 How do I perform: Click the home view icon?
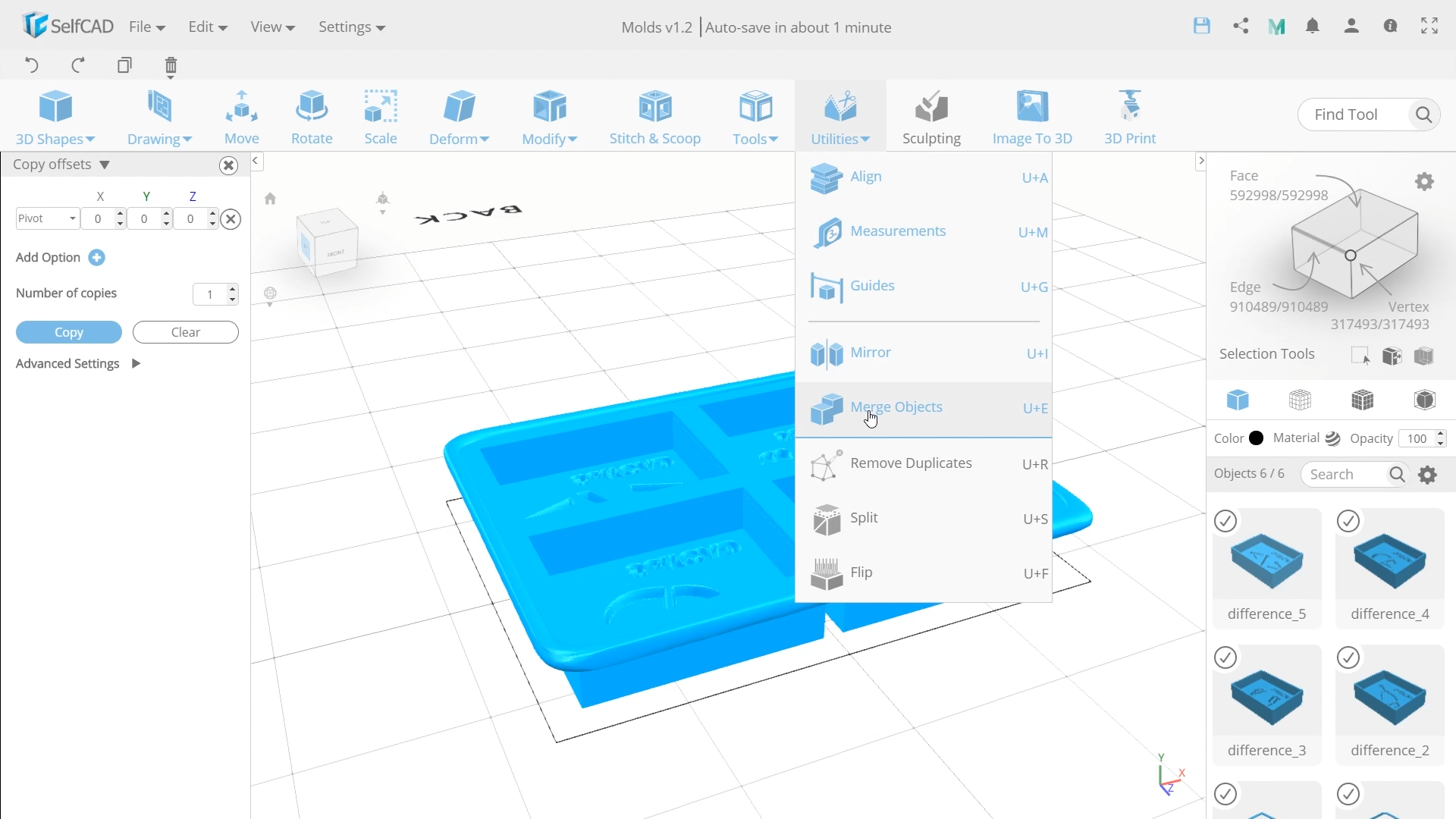click(x=270, y=199)
